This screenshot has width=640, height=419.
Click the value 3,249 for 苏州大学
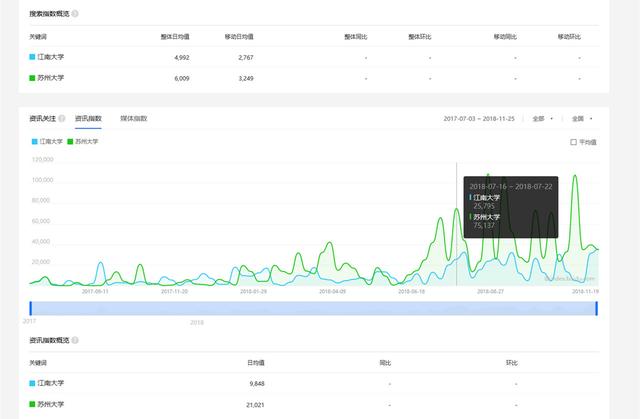click(x=246, y=78)
